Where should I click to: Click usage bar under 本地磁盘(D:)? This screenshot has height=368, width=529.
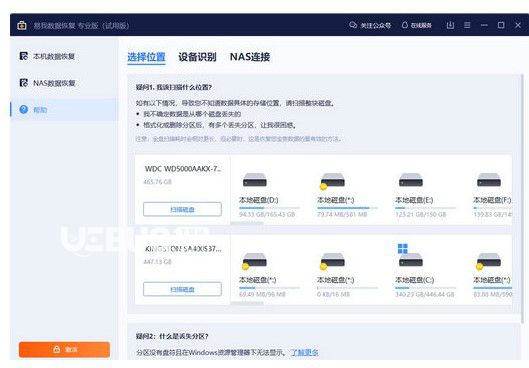[269, 208]
